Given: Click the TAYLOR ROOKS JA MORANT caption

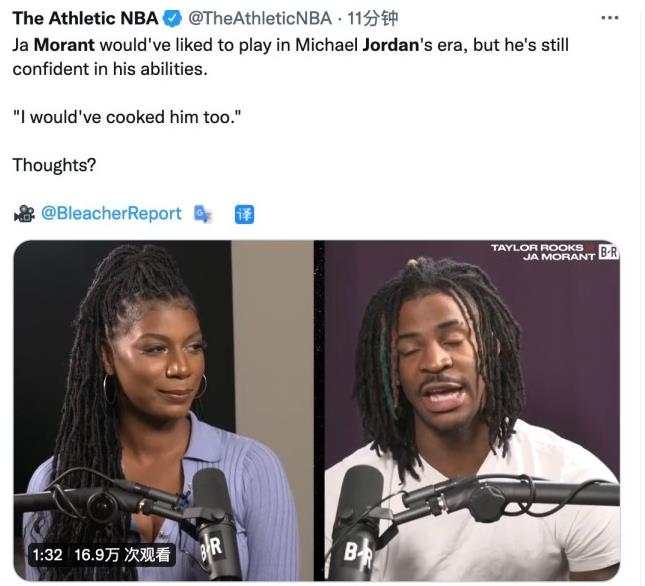Looking at the screenshot, I should [x=543, y=252].
